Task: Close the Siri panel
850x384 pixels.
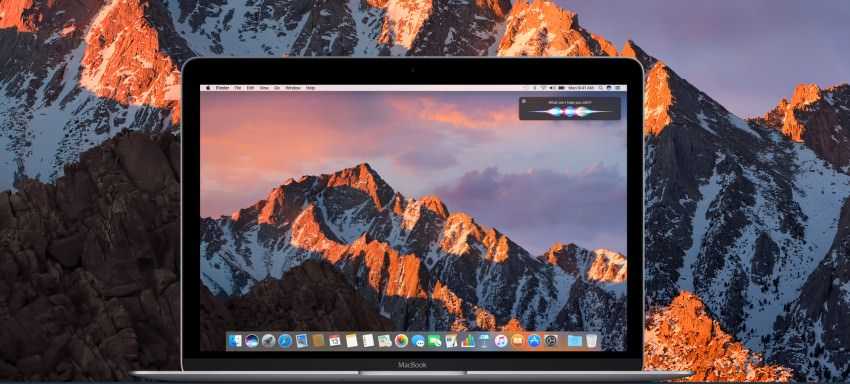Action: click(524, 101)
